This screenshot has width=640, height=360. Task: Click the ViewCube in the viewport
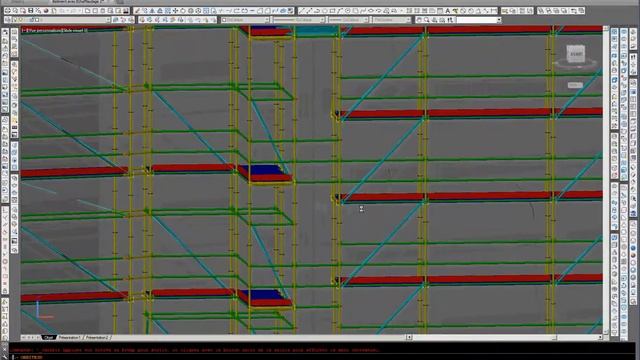[x=576, y=54]
